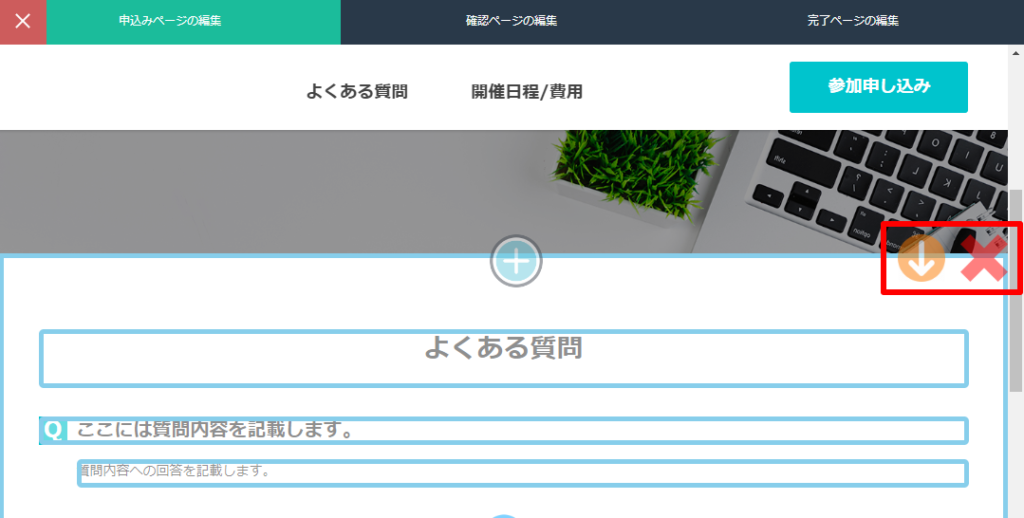
Task: Edit the 質問内容への回答を記載します。 answer field
Action: point(522,473)
